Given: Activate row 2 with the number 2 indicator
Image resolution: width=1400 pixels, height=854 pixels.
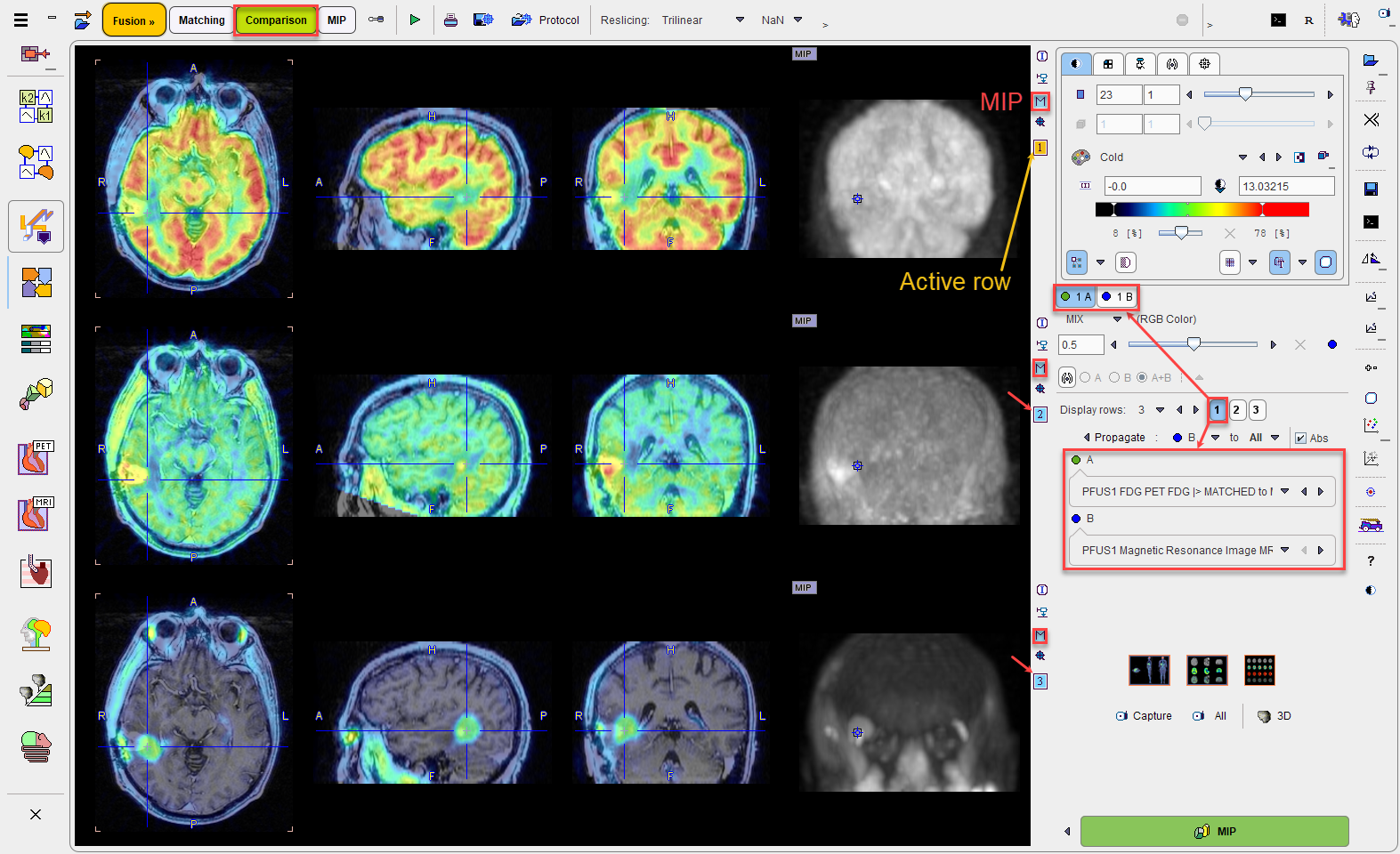Looking at the screenshot, I should tap(1040, 415).
